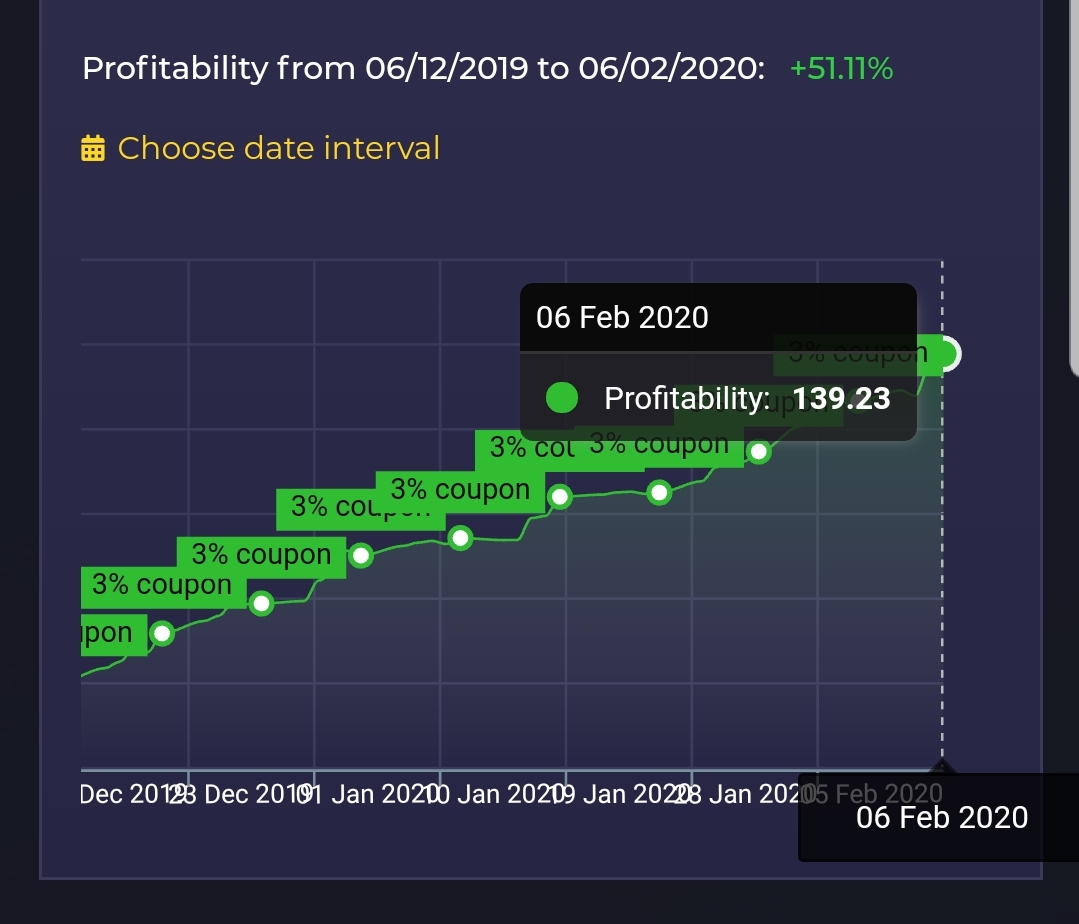1079x924 pixels.
Task: Click the green legend dot in the tooltip
Action: 563,399
